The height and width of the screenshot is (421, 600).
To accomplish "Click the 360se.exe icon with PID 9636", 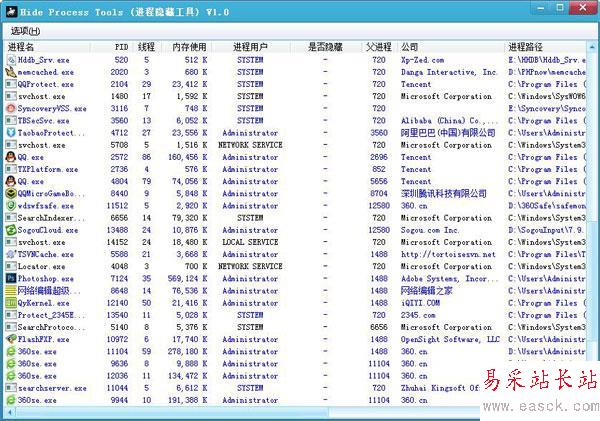I will point(11,364).
